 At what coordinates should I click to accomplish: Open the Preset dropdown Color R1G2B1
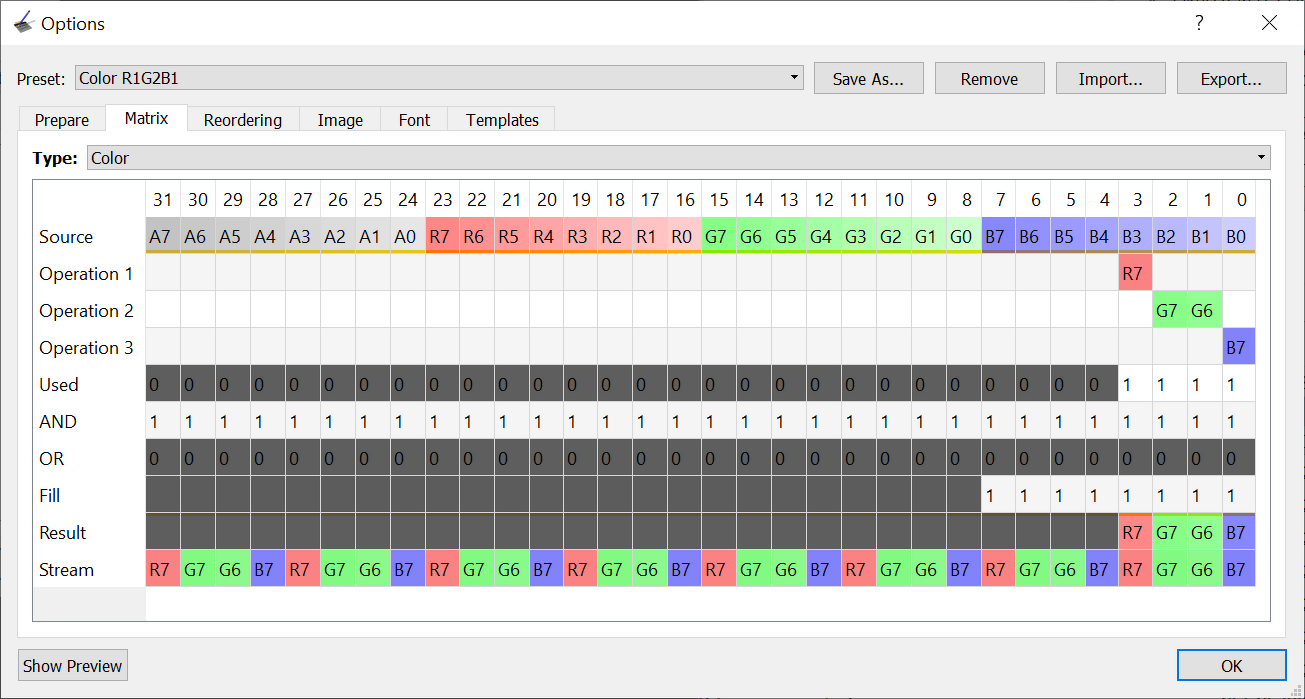coord(439,78)
